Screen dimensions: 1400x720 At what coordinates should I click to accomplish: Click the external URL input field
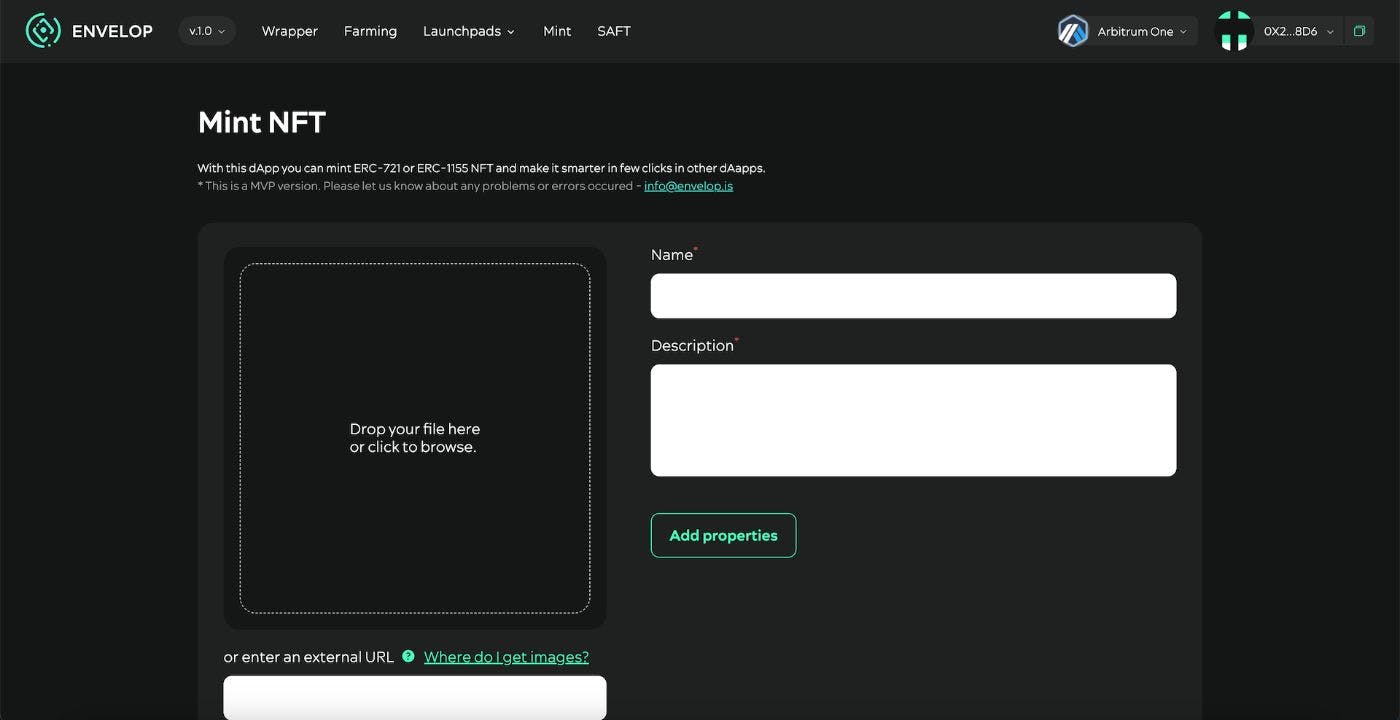point(414,697)
